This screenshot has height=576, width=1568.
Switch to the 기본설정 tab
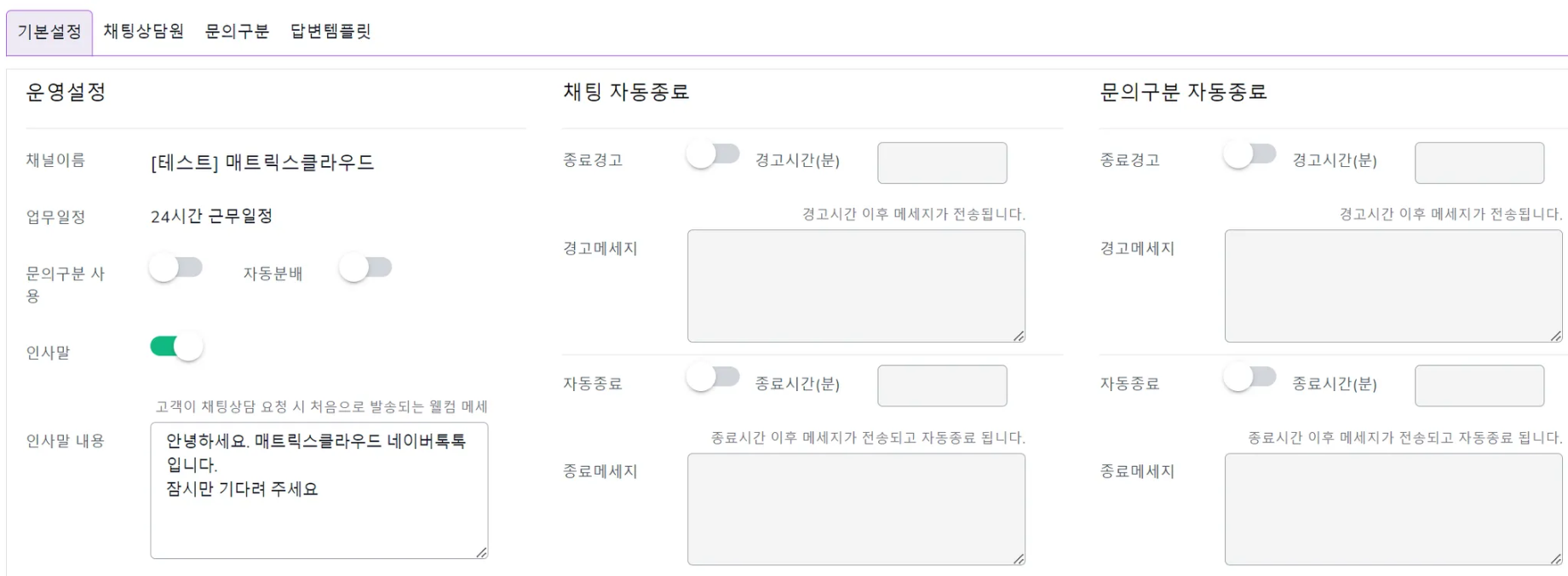click(49, 32)
